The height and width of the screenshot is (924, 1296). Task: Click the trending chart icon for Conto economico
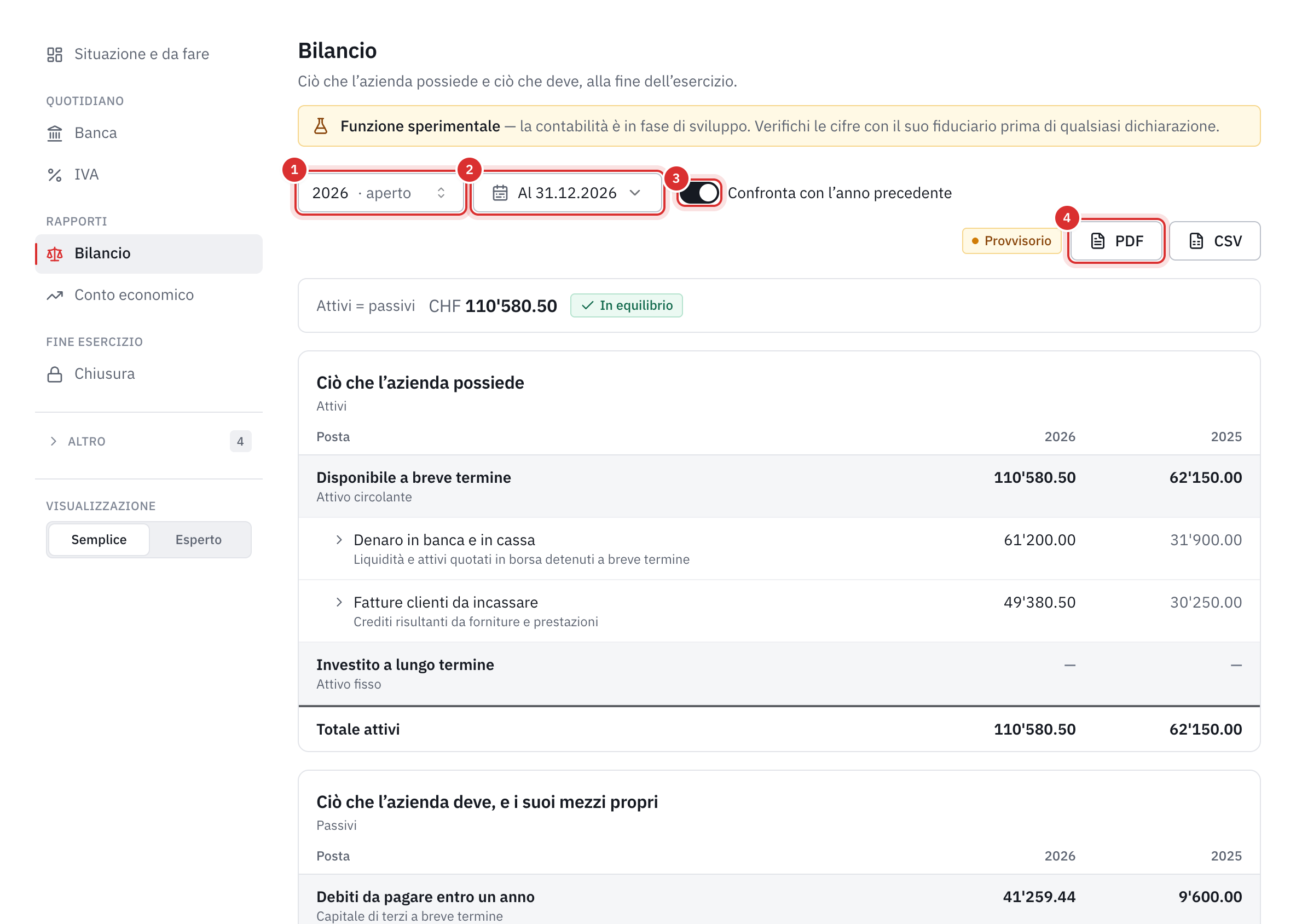pos(55,295)
